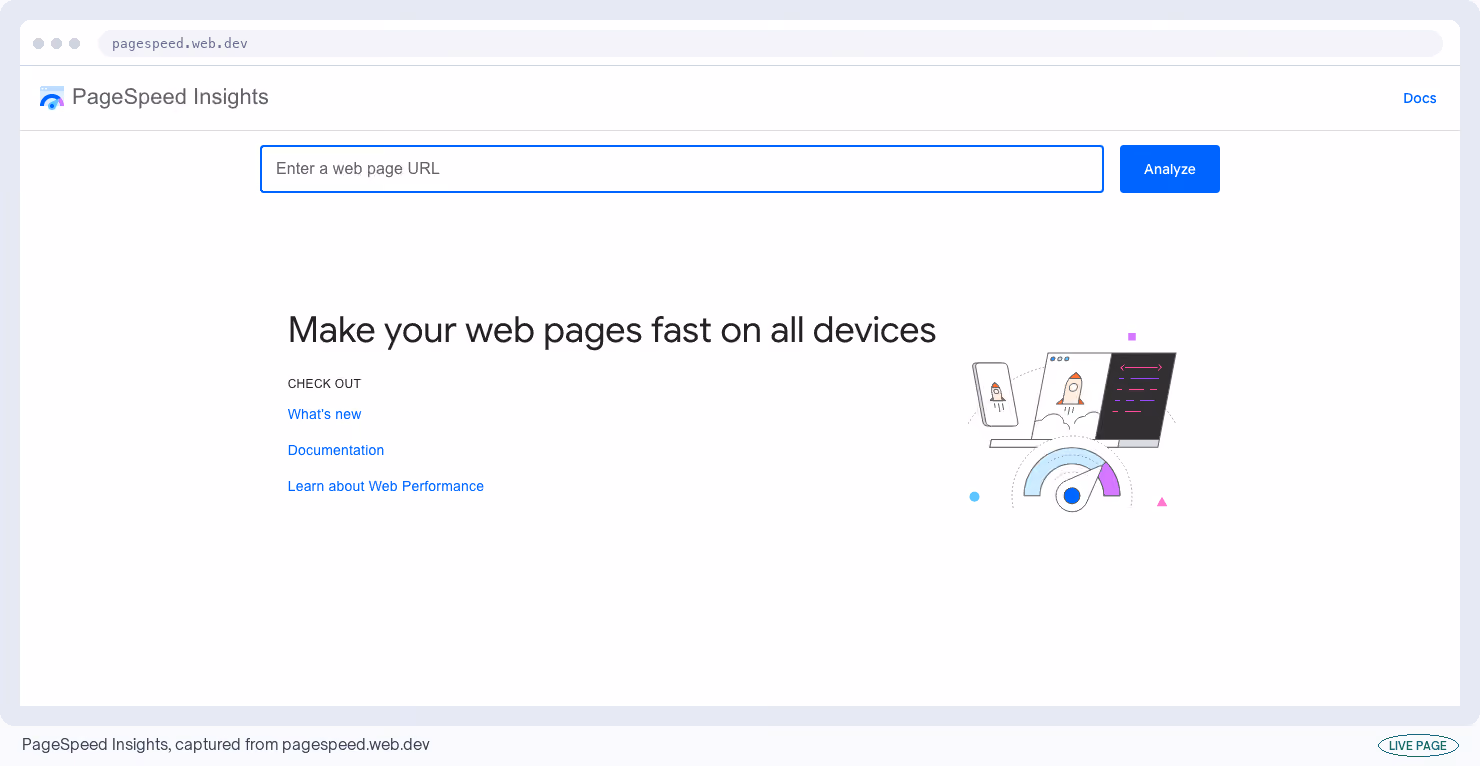
Task: Open the What's new link
Action: 324,414
